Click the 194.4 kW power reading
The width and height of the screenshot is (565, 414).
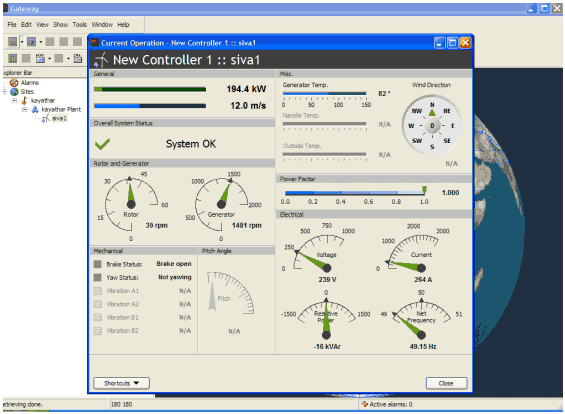coord(246,89)
